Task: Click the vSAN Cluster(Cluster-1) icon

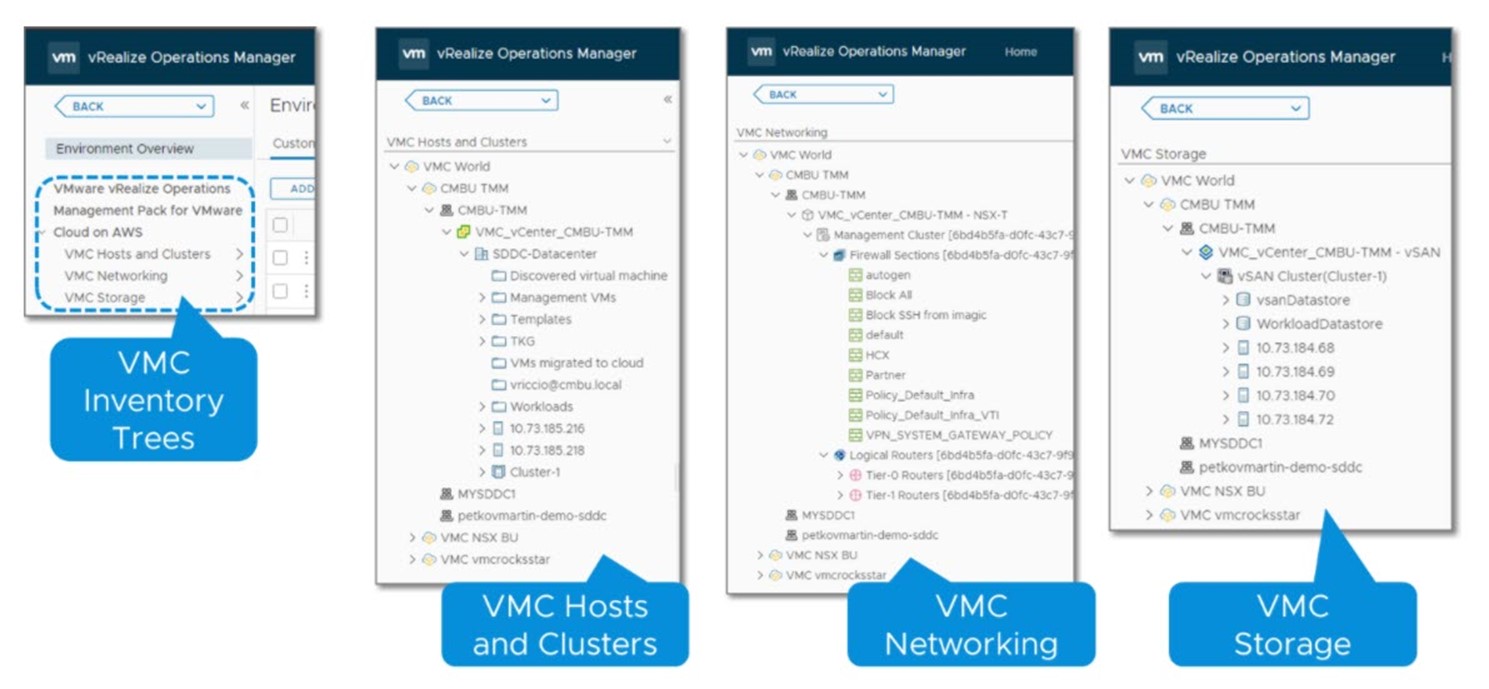Action: (1225, 277)
